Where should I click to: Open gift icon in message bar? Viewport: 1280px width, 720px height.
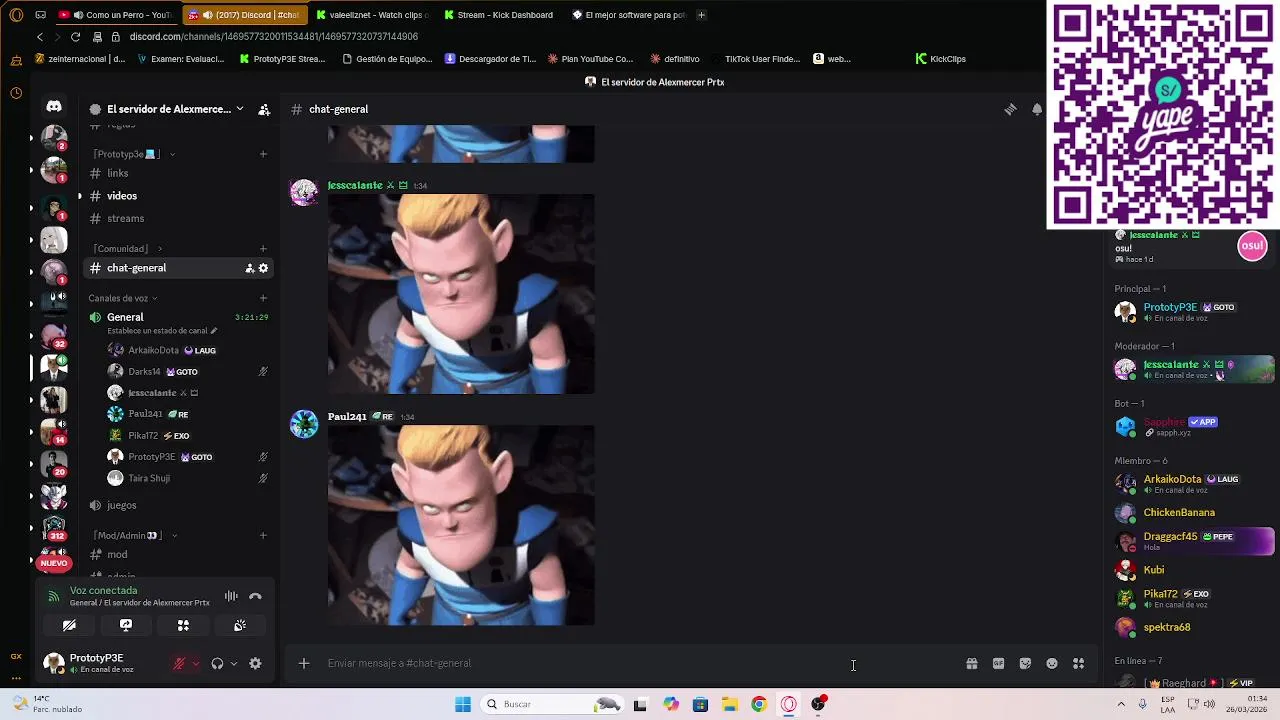tap(971, 663)
